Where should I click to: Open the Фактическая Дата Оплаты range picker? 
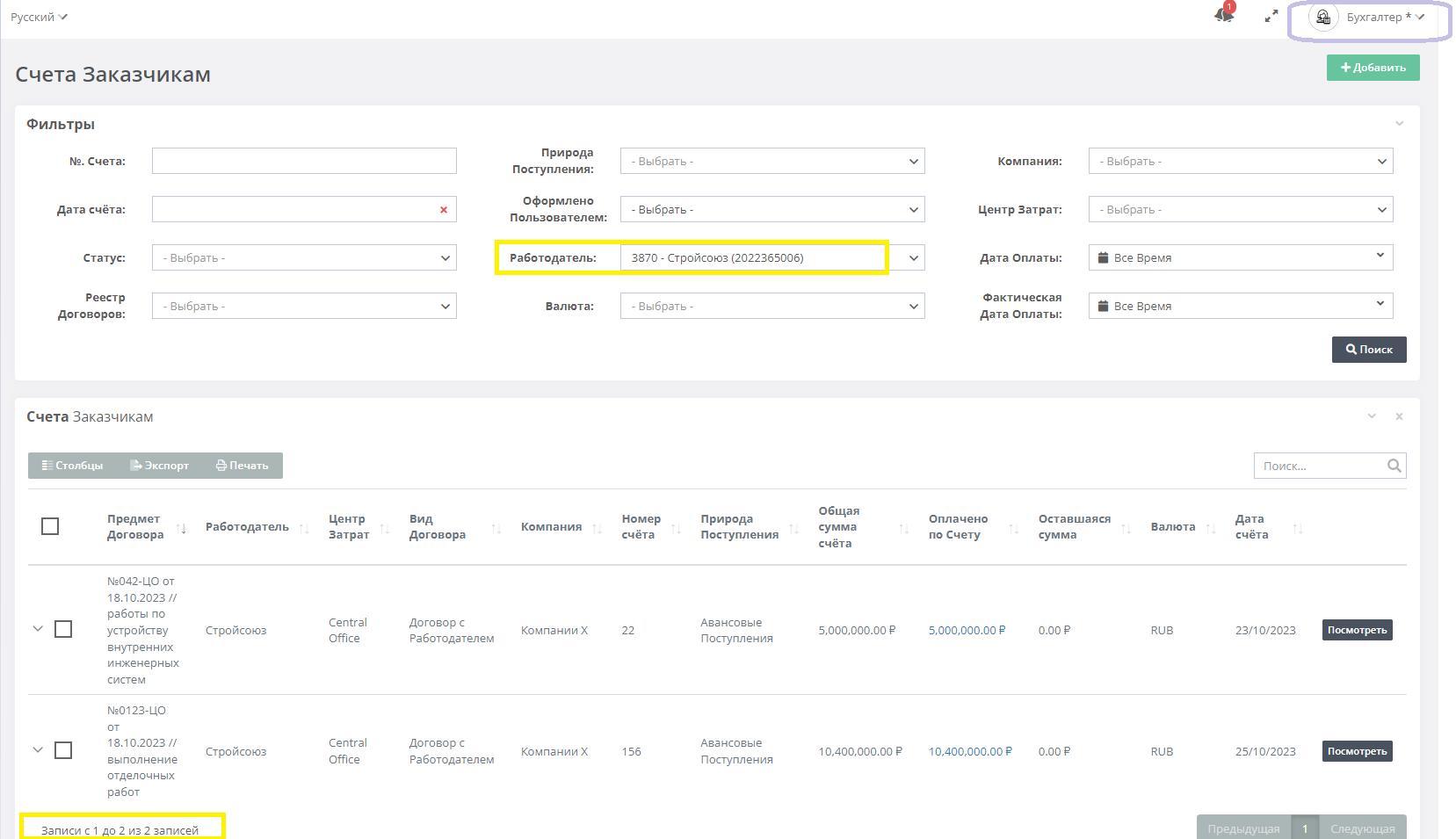1241,306
